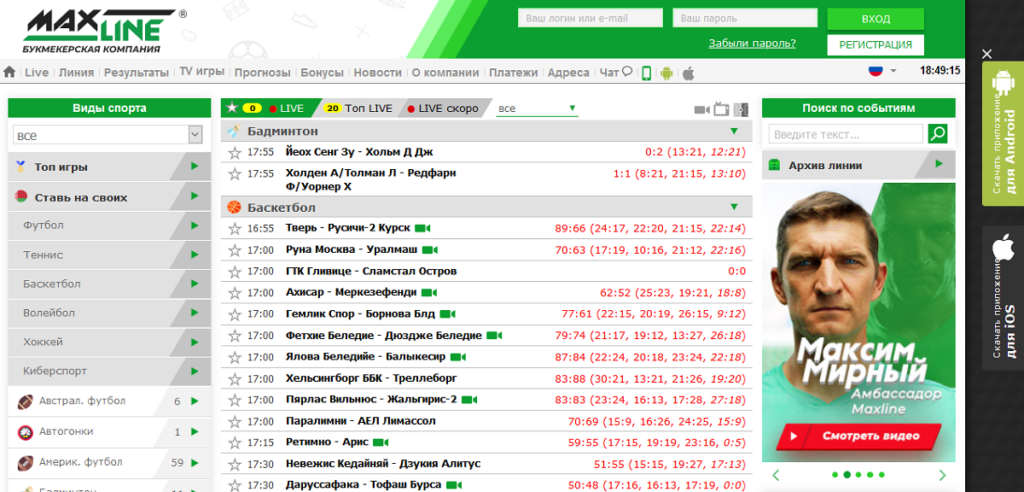Click the ВХОД login button
1024x492 pixels.
tap(875, 19)
